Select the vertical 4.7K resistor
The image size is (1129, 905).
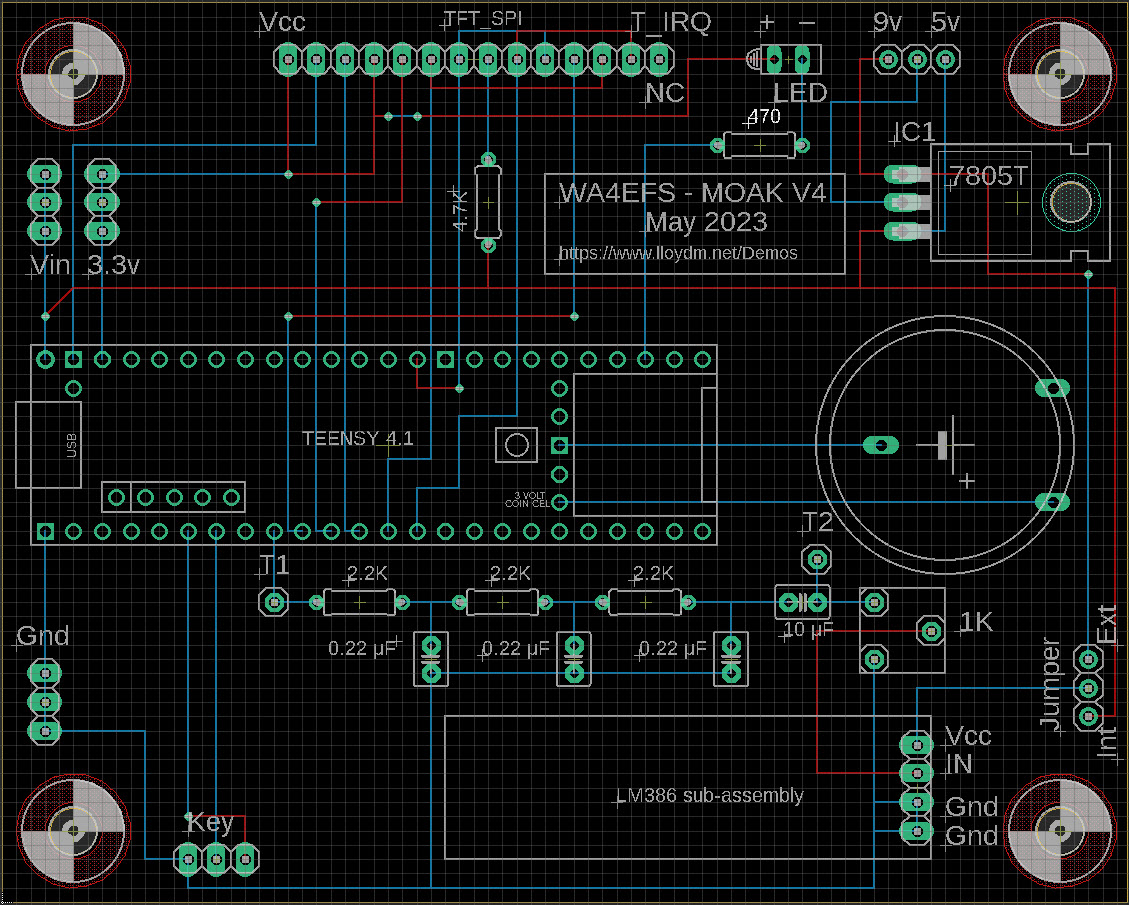coord(488,202)
